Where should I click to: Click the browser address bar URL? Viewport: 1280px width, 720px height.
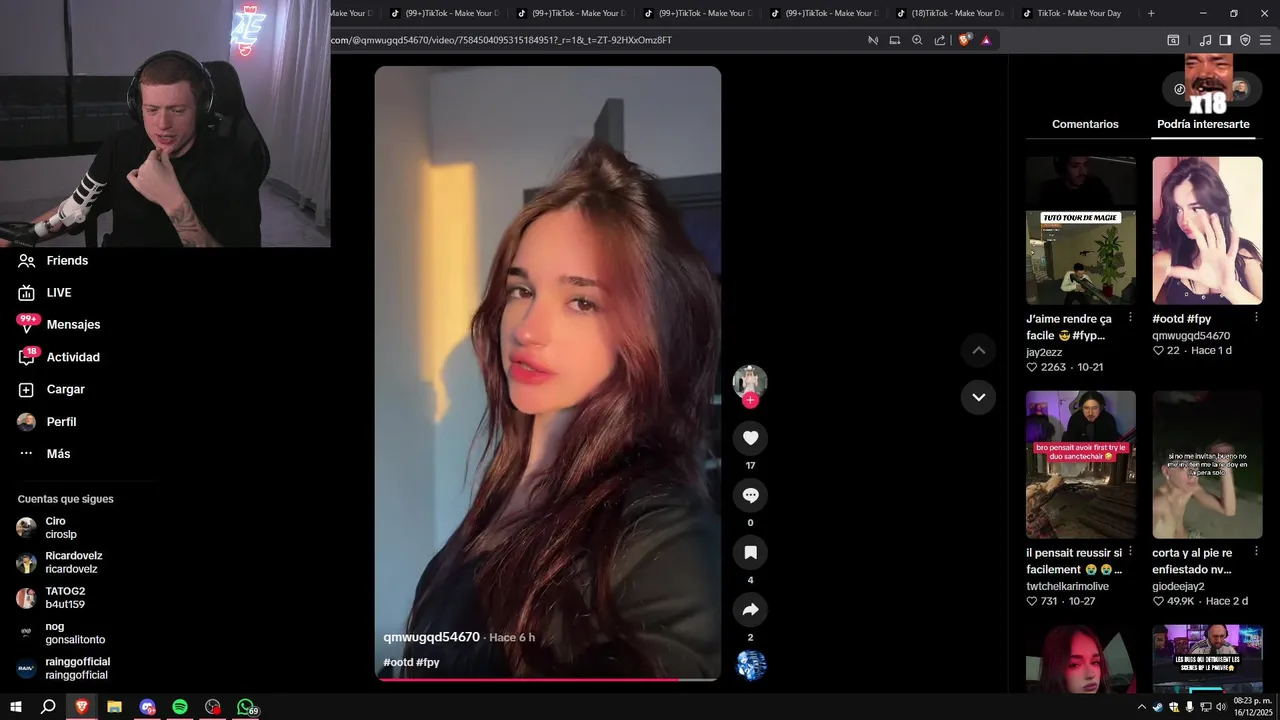point(502,40)
